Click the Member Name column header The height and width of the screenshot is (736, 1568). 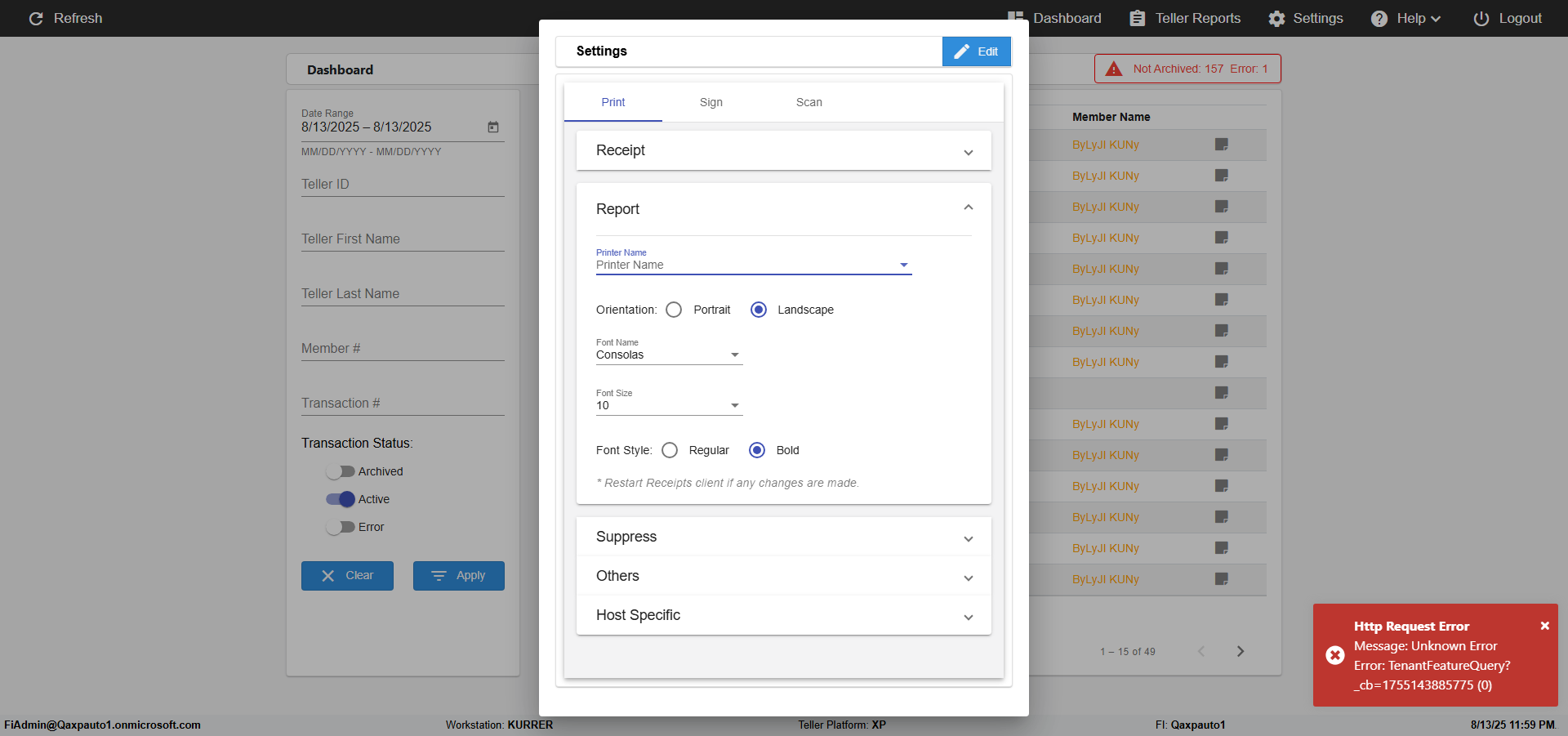tap(1111, 117)
